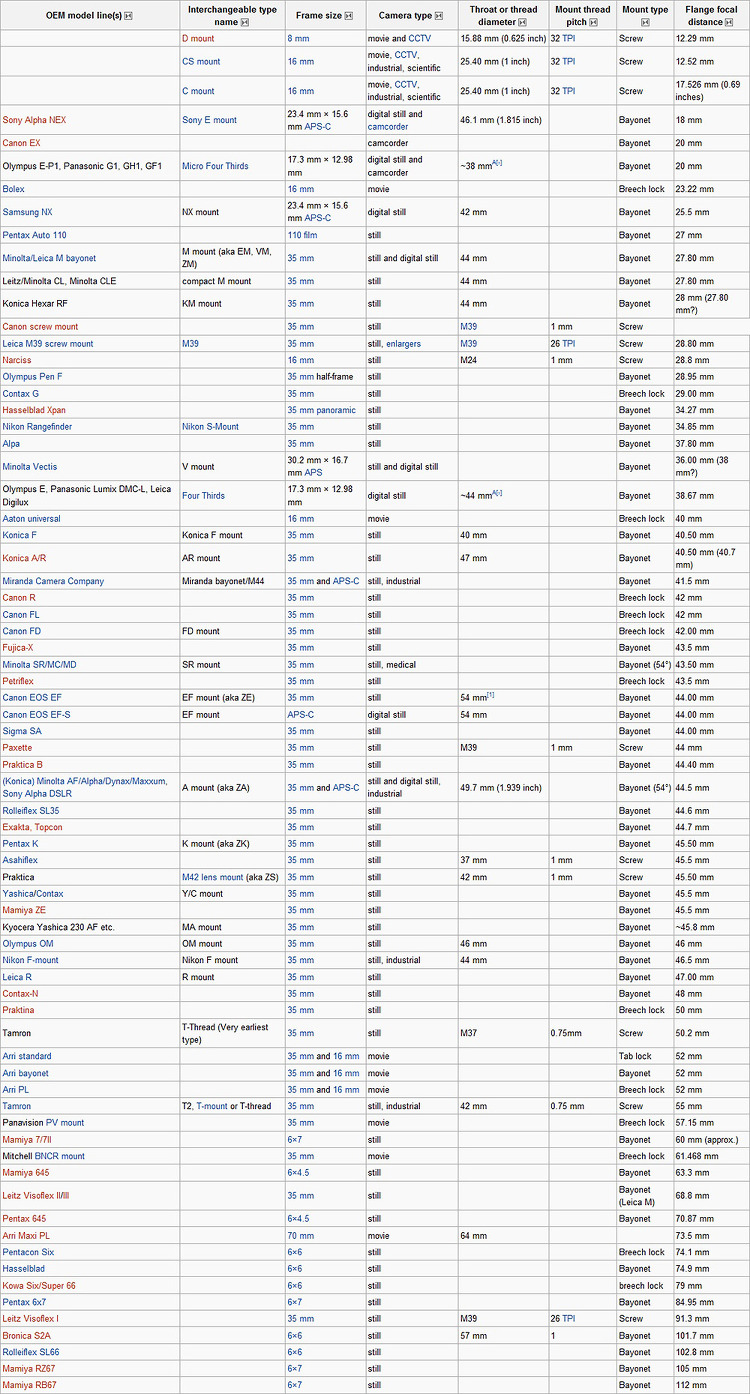This screenshot has height=1394, width=750.
Task: Open the Micro Four Thirds link
Action: pyautogui.click(x=215, y=165)
